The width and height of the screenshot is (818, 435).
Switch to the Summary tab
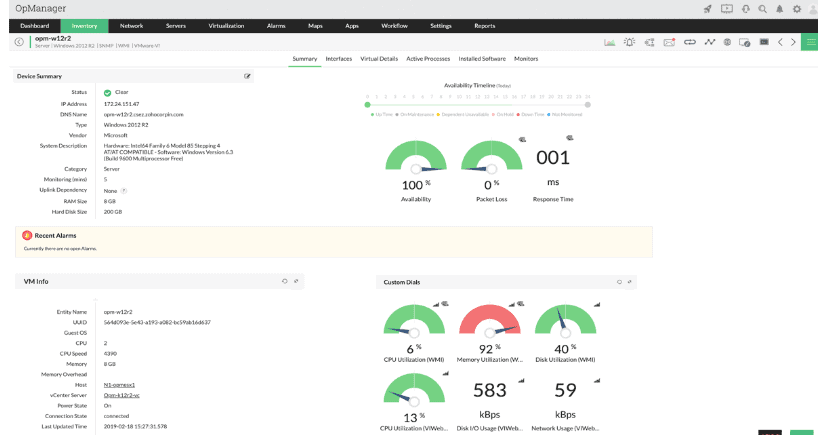[305, 59]
